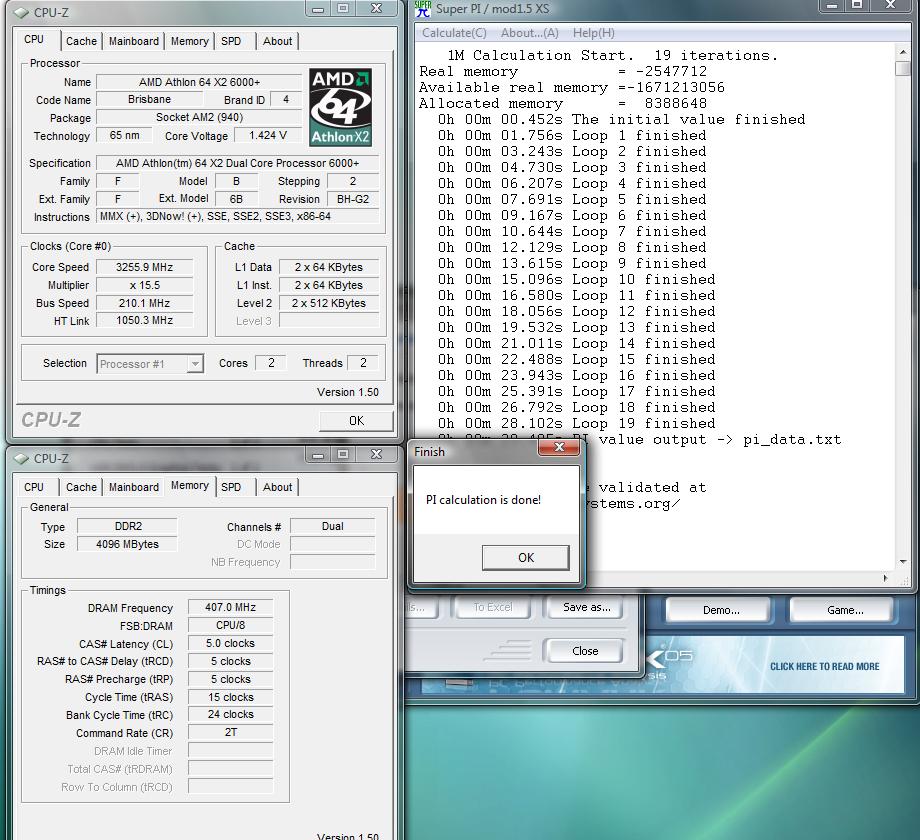Click the memory Size value 4096 MBytes
This screenshot has width=920, height=840.
(127, 544)
